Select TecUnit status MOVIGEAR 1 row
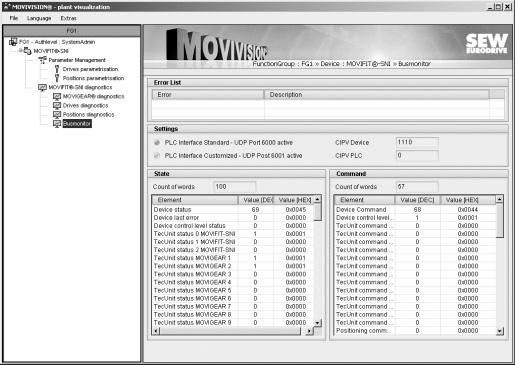Viewport: 515px width, 365px height. (233, 258)
